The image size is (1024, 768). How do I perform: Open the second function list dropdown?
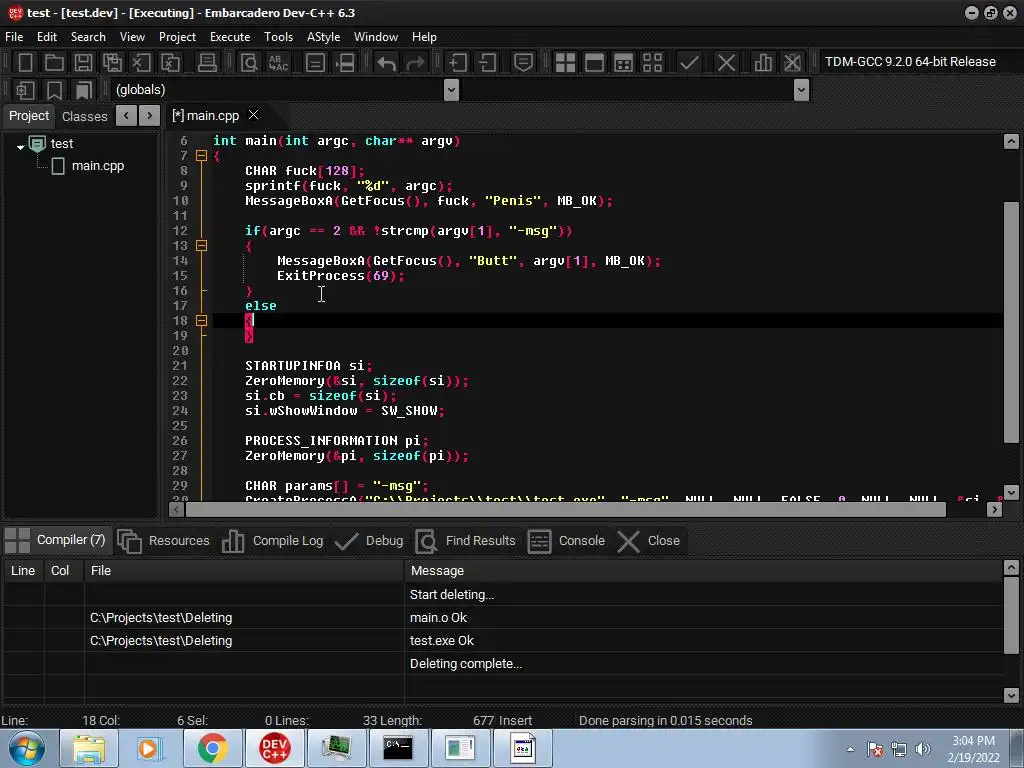coord(801,90)
